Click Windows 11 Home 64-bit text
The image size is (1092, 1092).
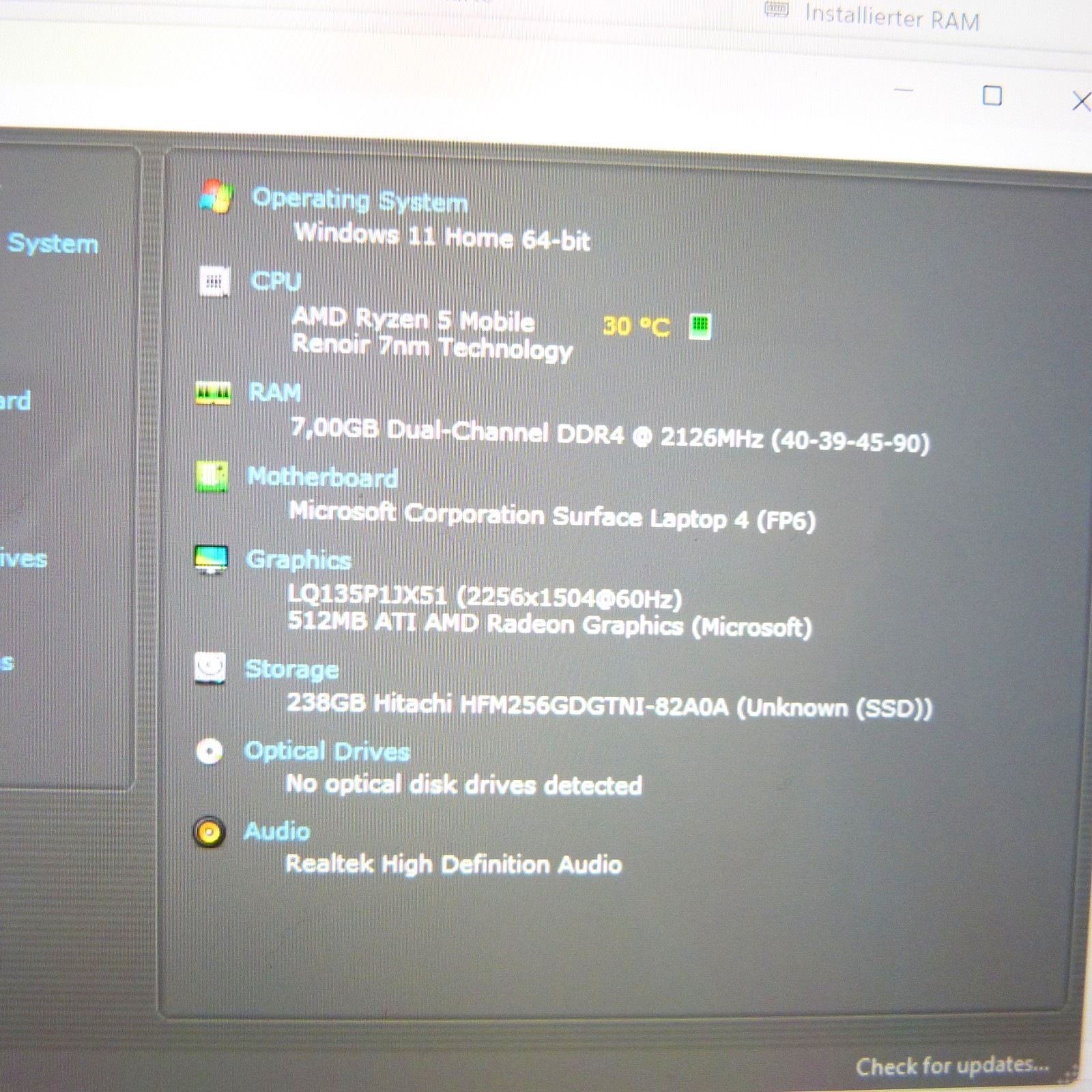[442, 237]
